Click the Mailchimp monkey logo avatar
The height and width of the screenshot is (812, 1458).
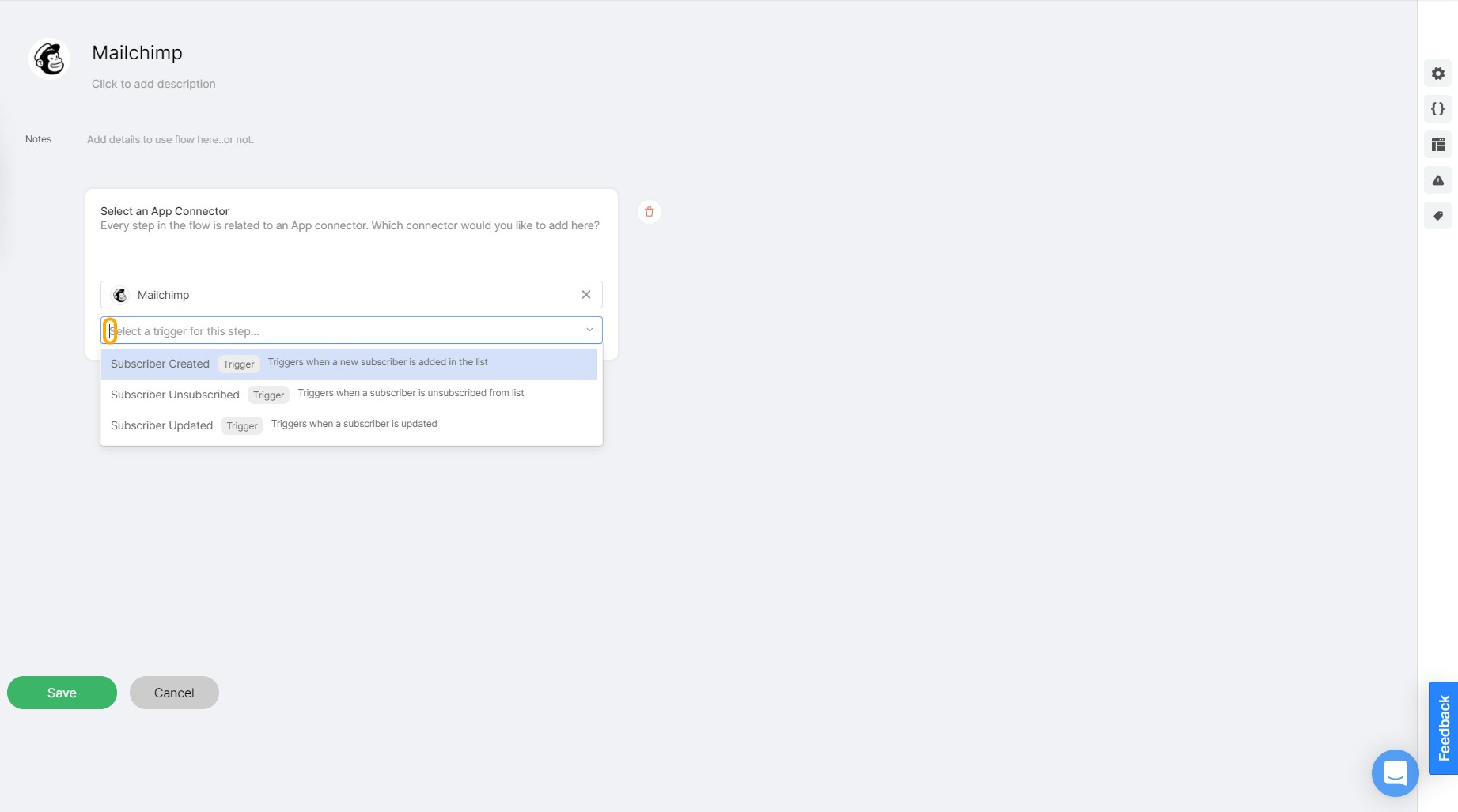tap(50, 59)
